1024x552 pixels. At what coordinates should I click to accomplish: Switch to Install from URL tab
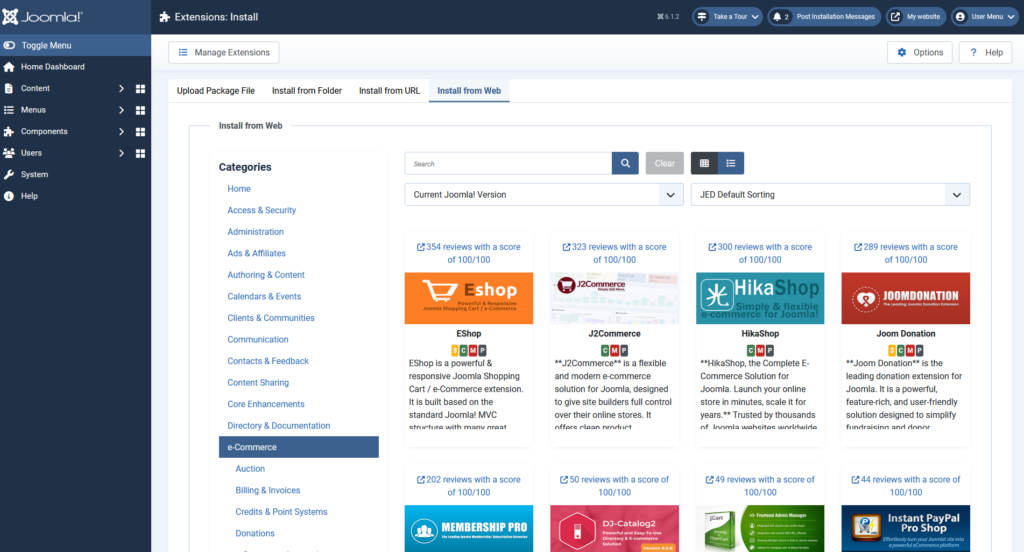point(389,91)
